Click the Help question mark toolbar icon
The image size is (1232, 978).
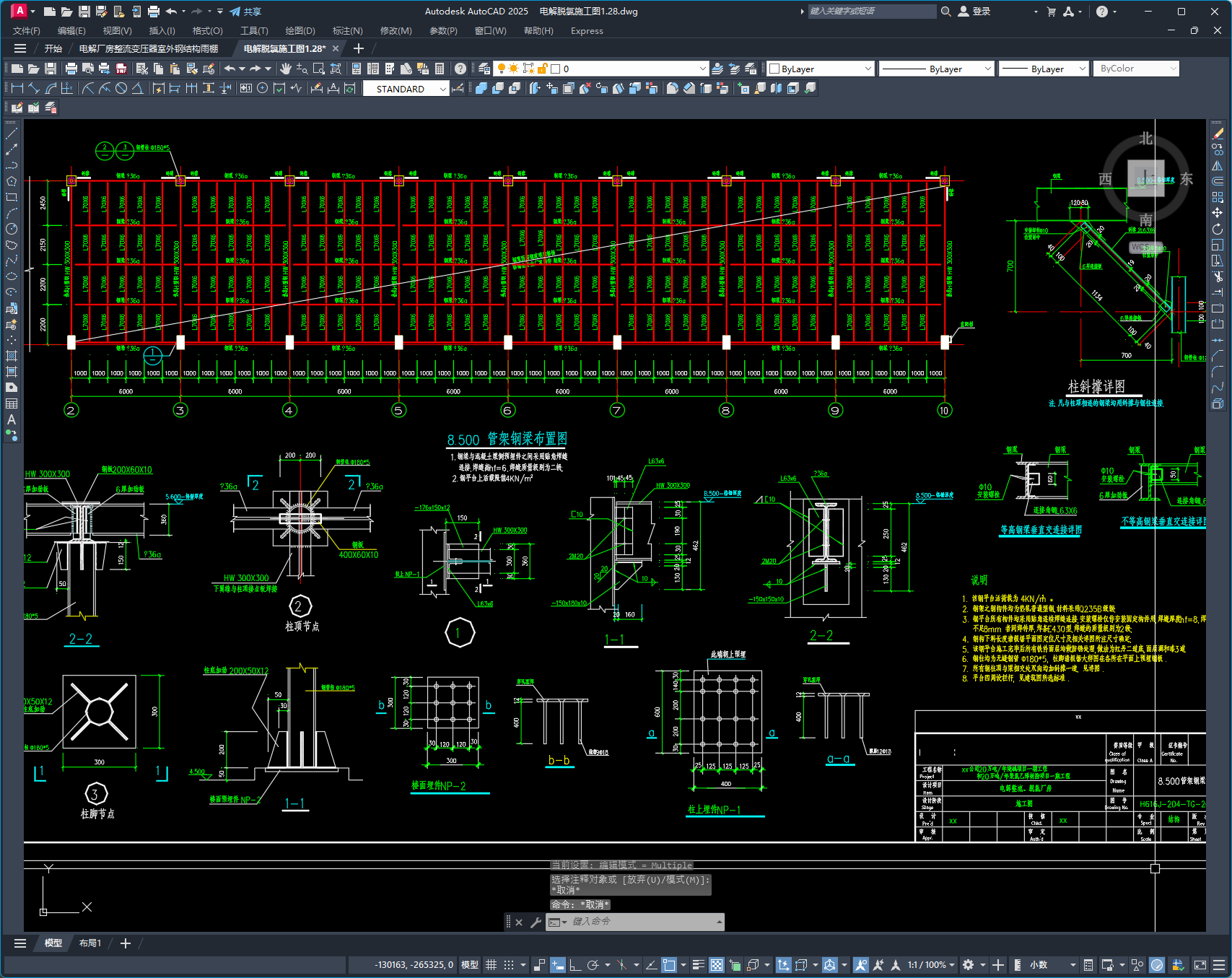point(460,69)
